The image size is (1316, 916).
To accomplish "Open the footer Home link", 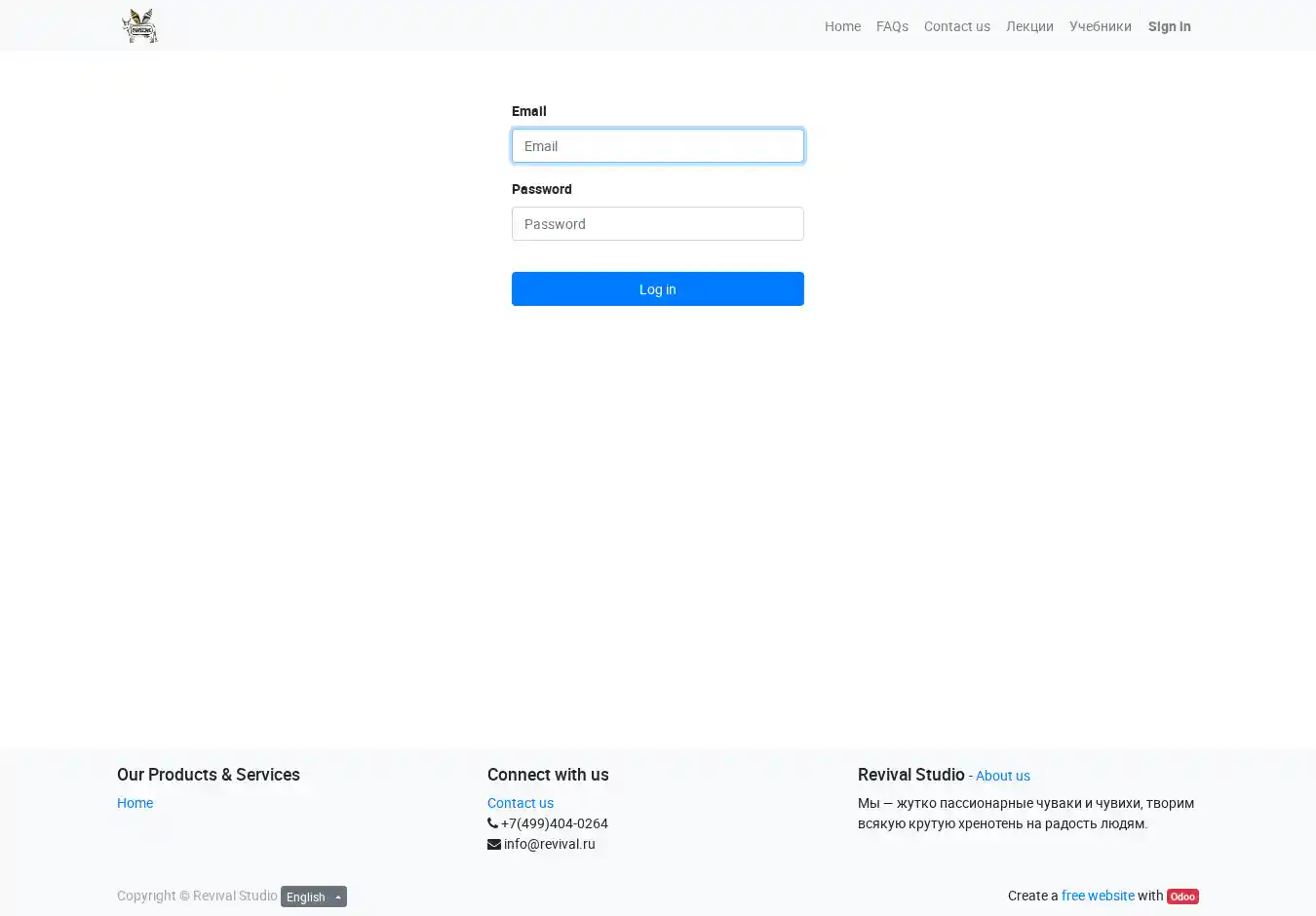I will coord(135,803).
